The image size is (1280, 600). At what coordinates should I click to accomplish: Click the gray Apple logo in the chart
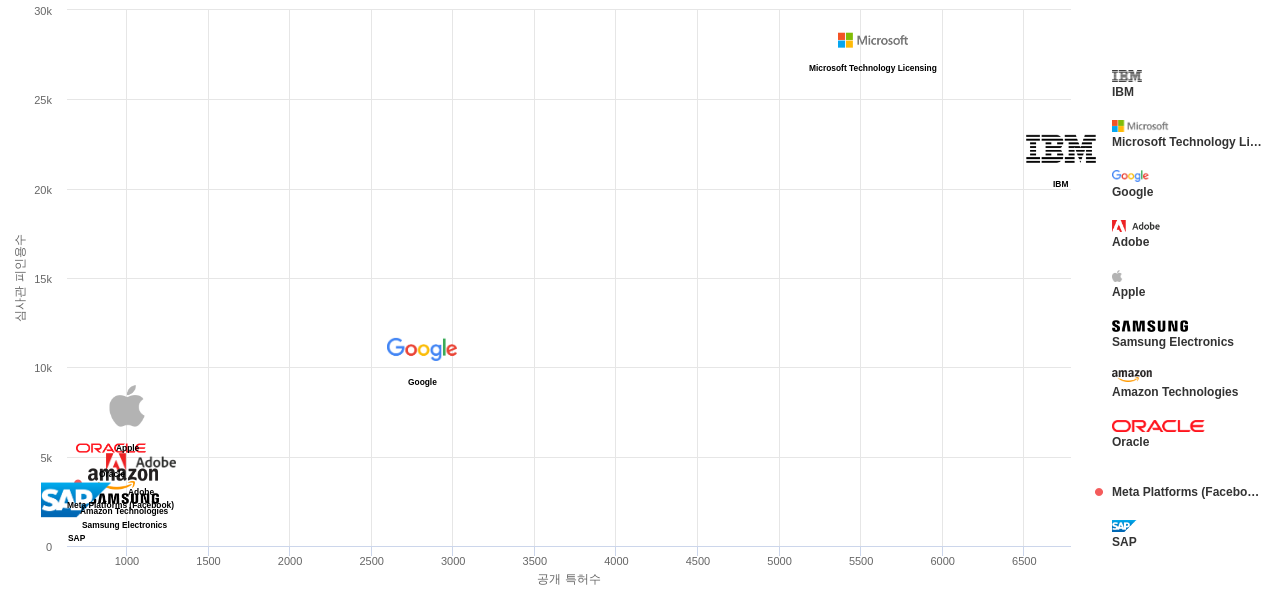click(127, 406)
